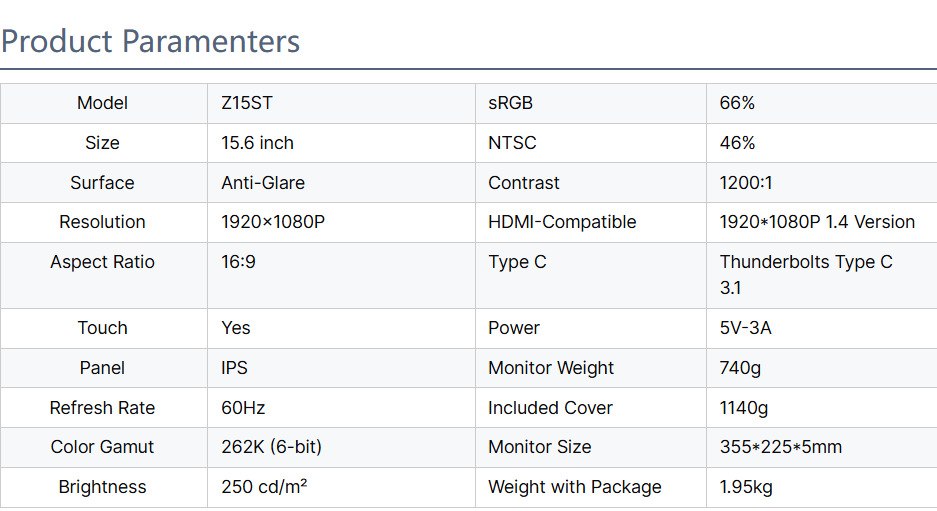Click the 15.6 inch size value
937x511 pixels.
click(257, 143)
